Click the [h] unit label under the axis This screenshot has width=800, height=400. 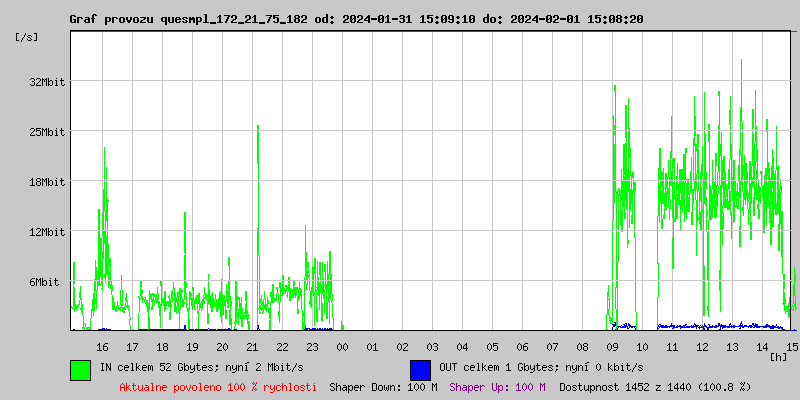coord(778,357)
